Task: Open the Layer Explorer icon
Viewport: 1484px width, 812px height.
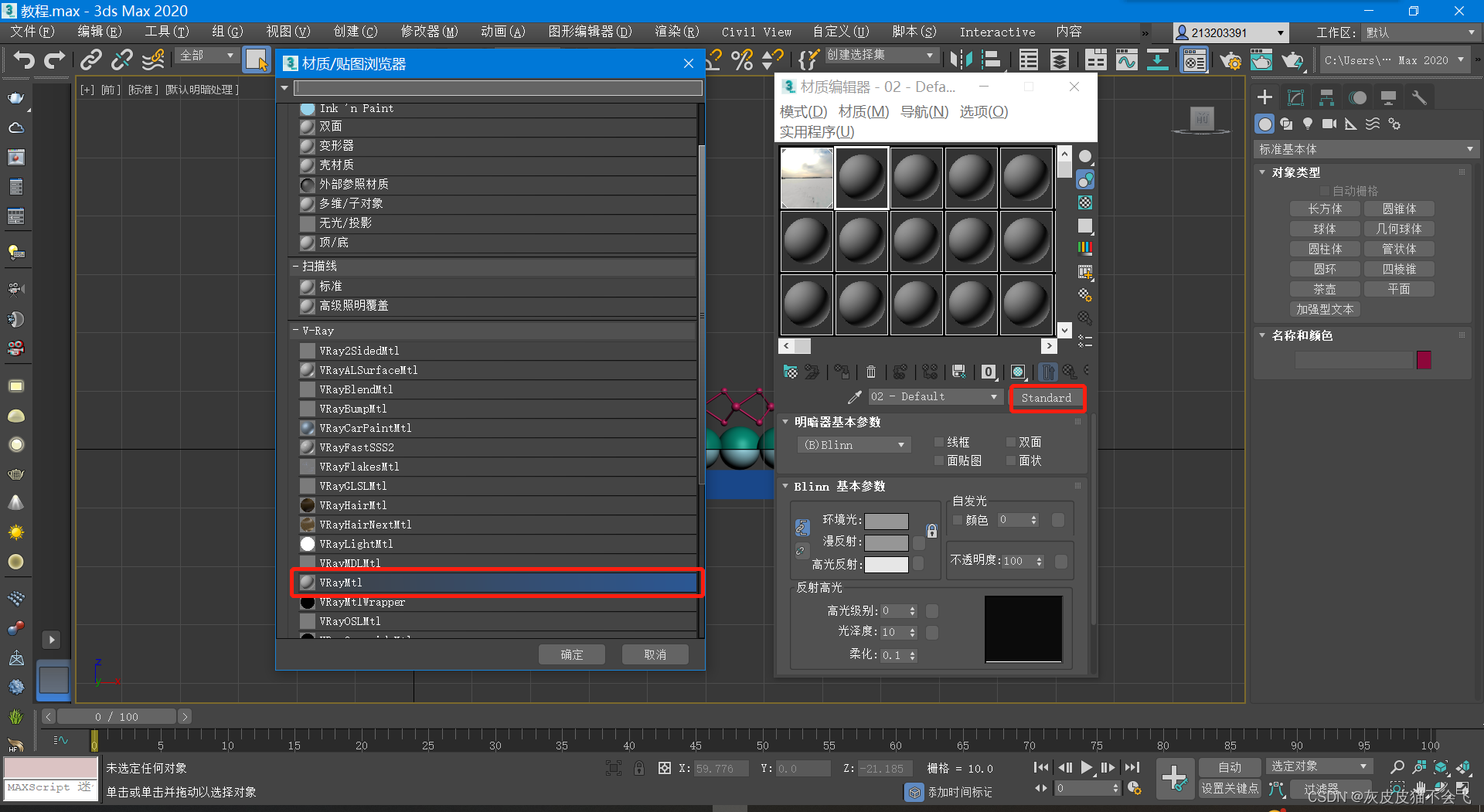Action: 1060,59
